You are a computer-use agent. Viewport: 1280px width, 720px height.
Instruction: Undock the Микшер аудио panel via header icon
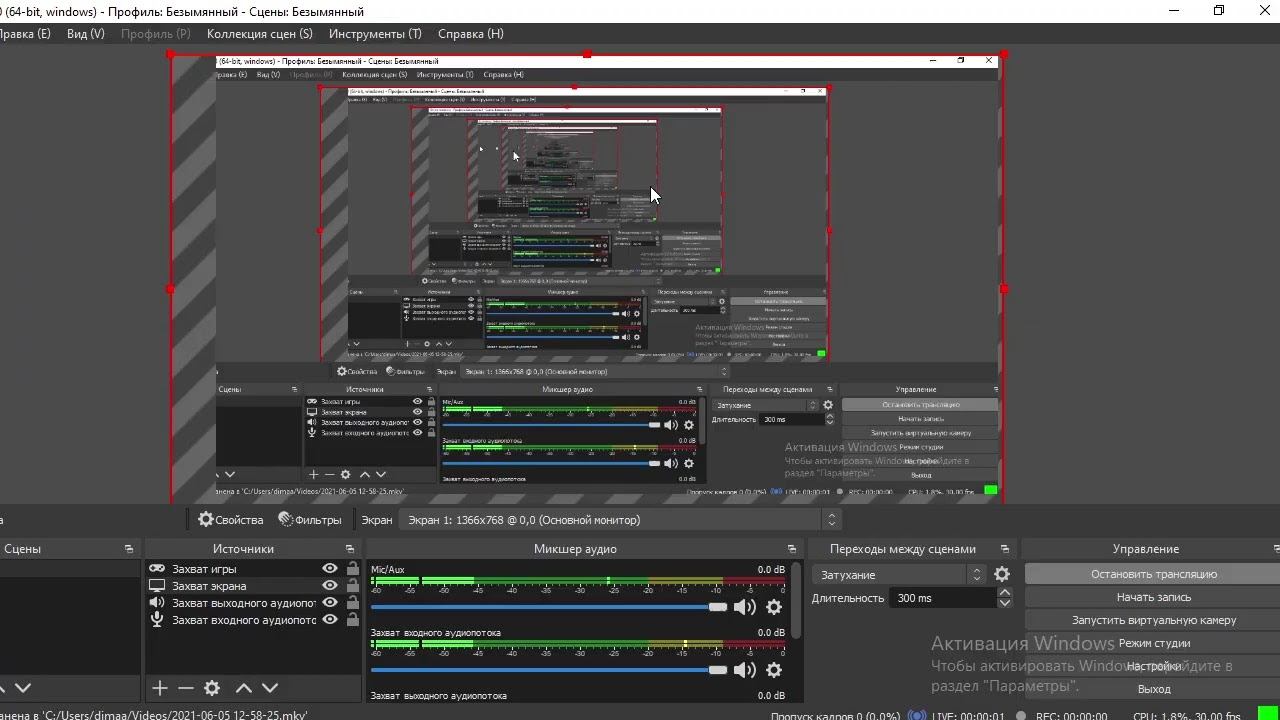pyautogui.click(x=792, y=549)
